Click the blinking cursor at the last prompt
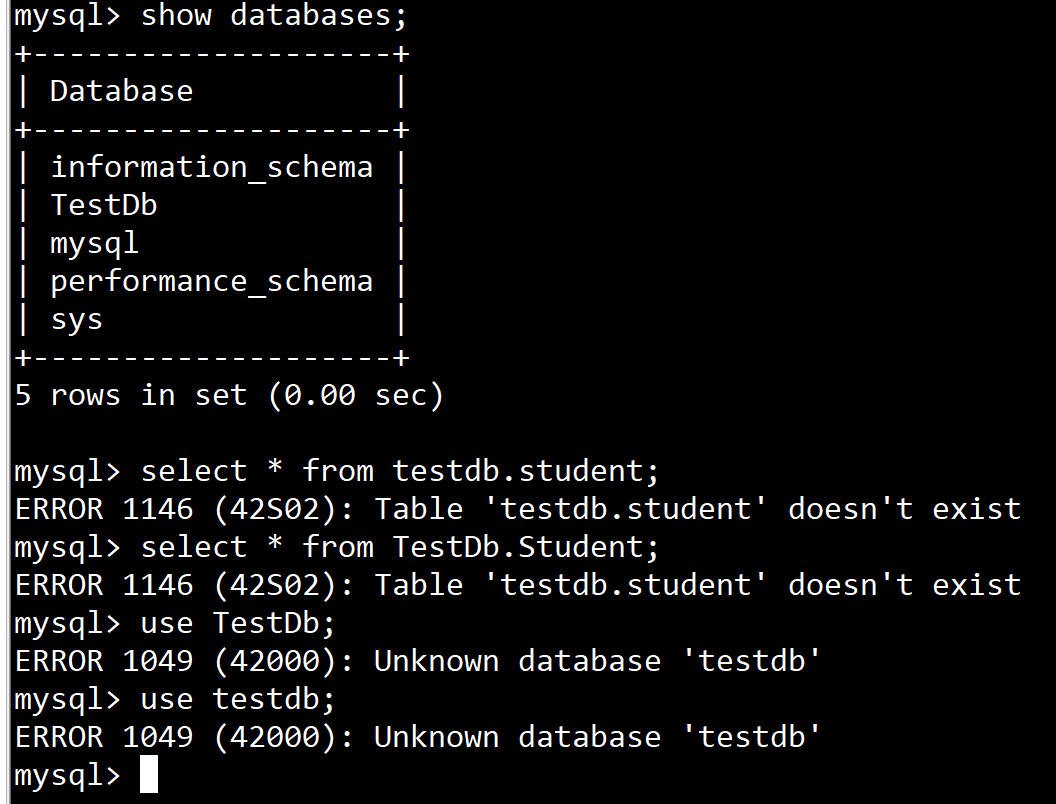This screenshot has height=804, width=1056. coord(149,775)
